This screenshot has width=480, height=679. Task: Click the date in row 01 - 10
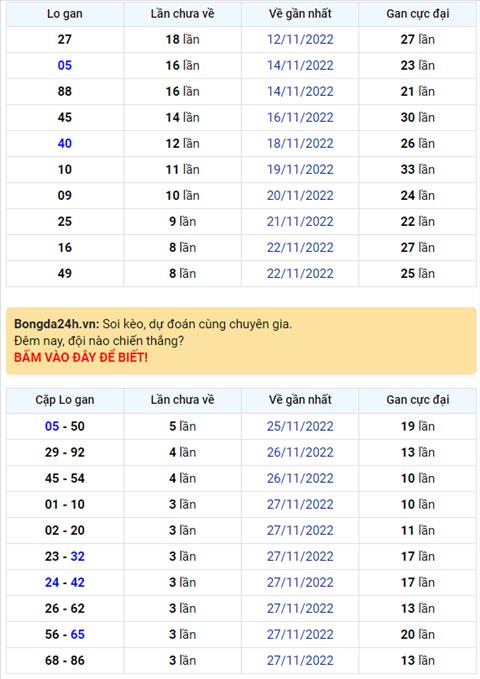300,504
